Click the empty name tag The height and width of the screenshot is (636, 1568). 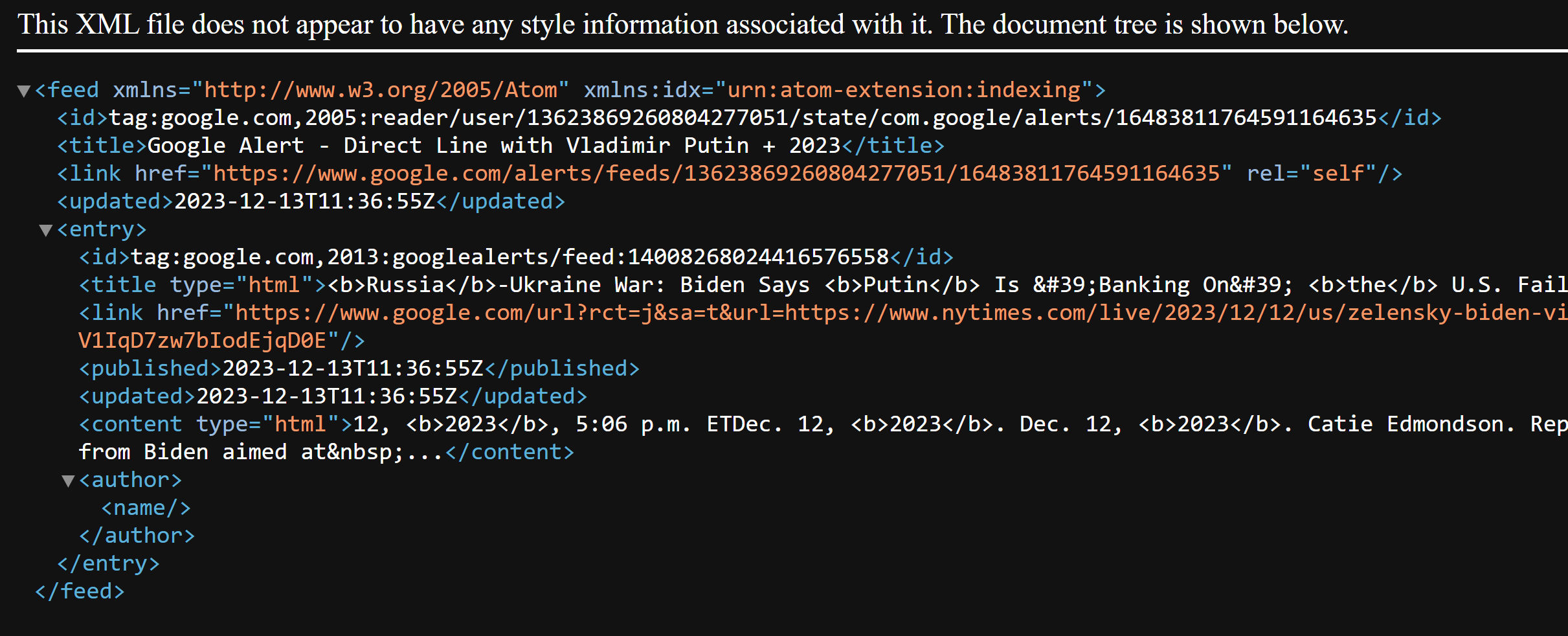click(x=146, y=508)
